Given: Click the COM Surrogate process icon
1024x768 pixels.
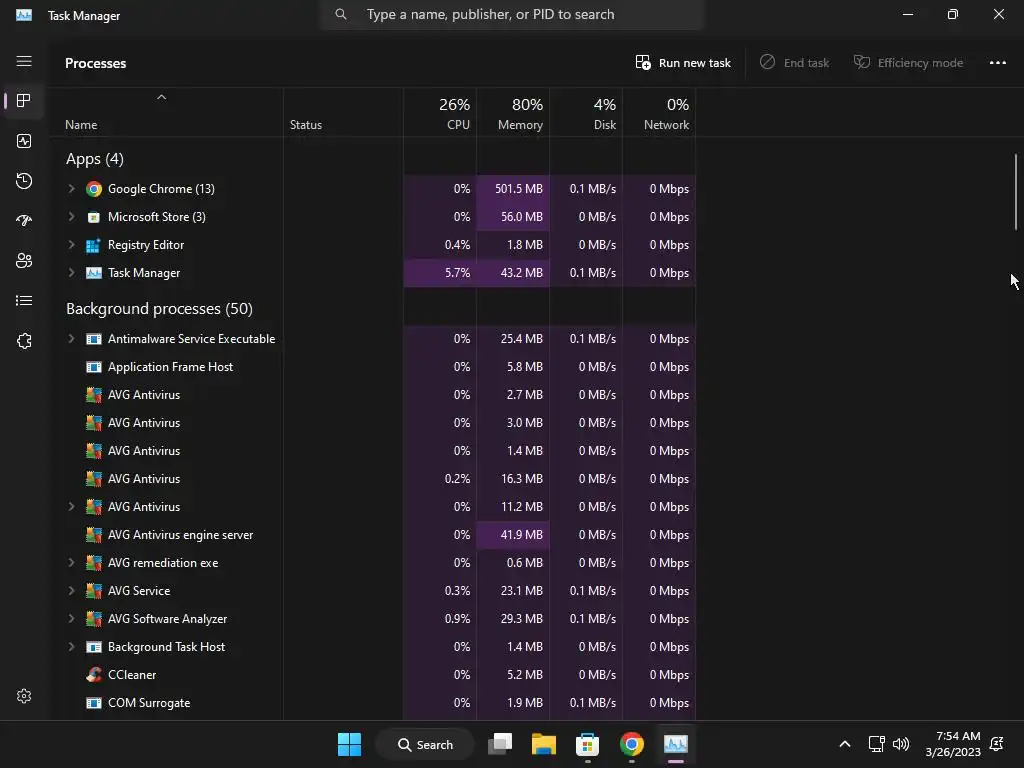Looking at the screenshot, I should [x=94, y=703].
